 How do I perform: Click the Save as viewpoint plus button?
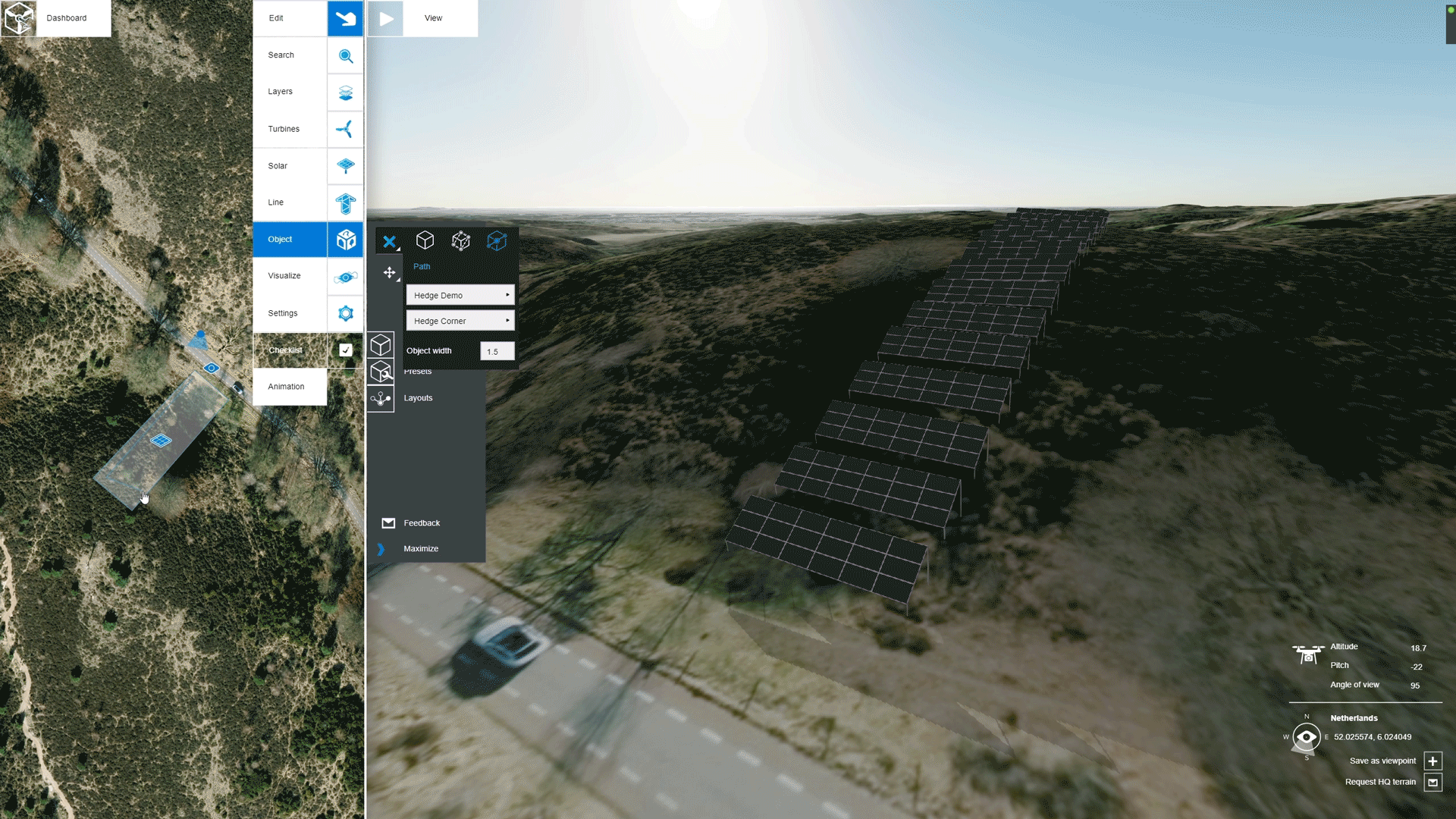[1432, 761]
